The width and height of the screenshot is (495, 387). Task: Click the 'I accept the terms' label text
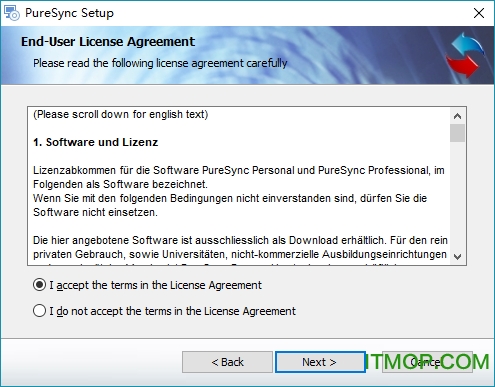tap(155, 285)
